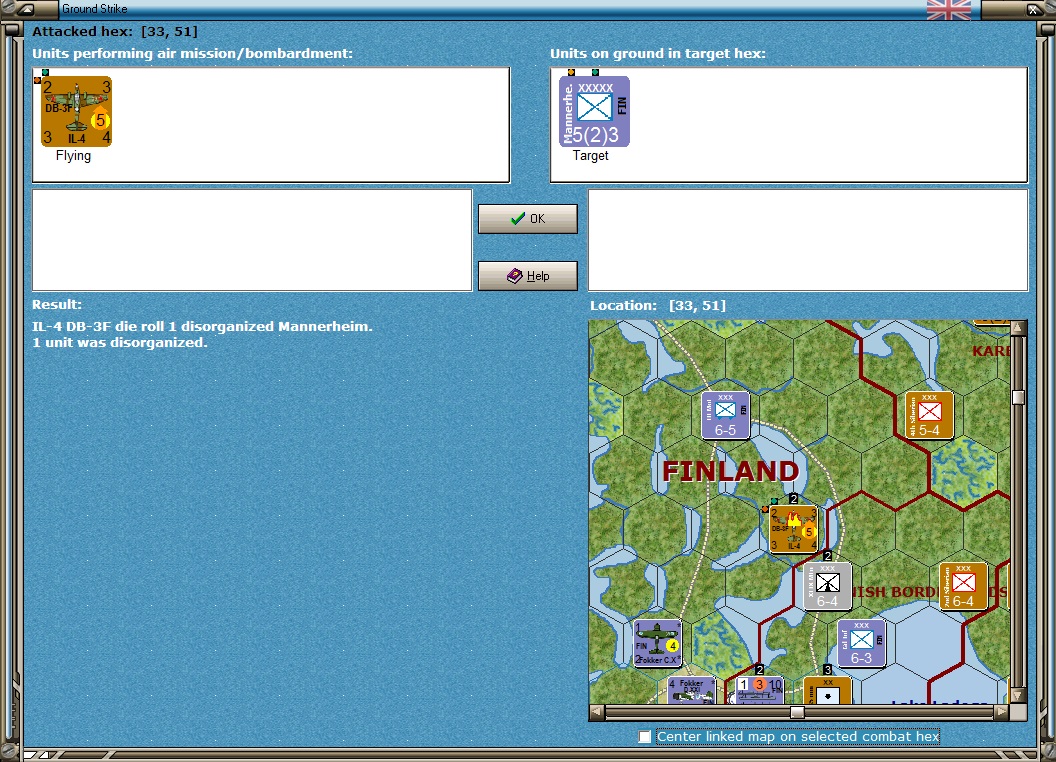Click the map's horizontal scrollbar right arrow
The width and height of the screenshot is (1056, 762).
point(1002,711)
